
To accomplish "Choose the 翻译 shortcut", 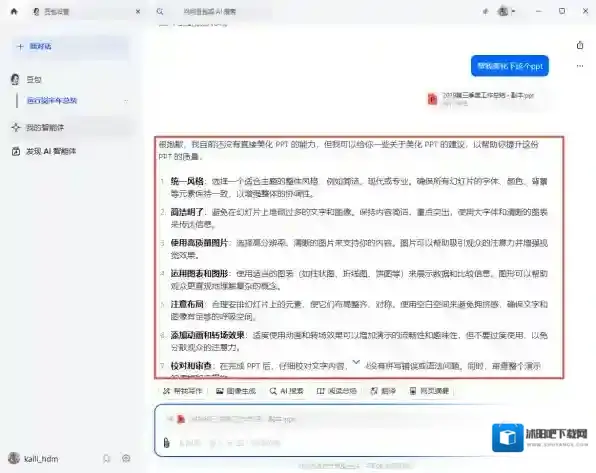I will click(384, 391).
